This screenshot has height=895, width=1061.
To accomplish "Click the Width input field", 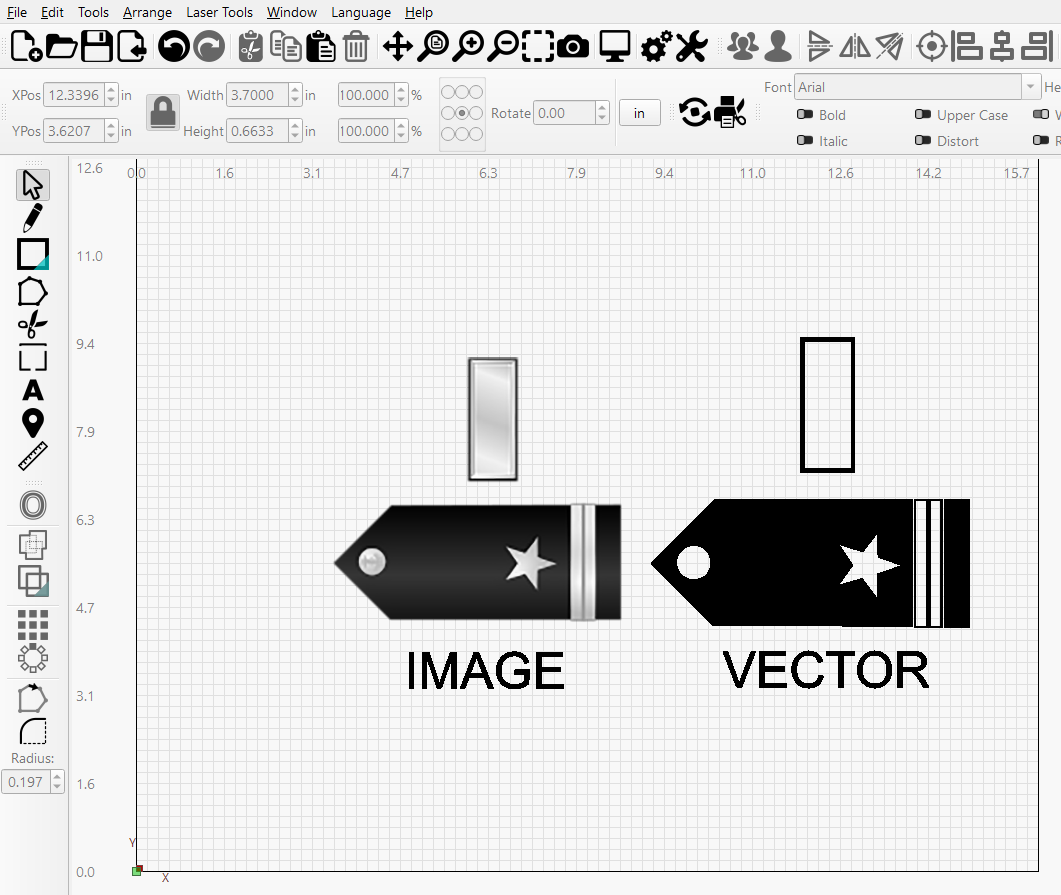I will [x=258, y=95].
